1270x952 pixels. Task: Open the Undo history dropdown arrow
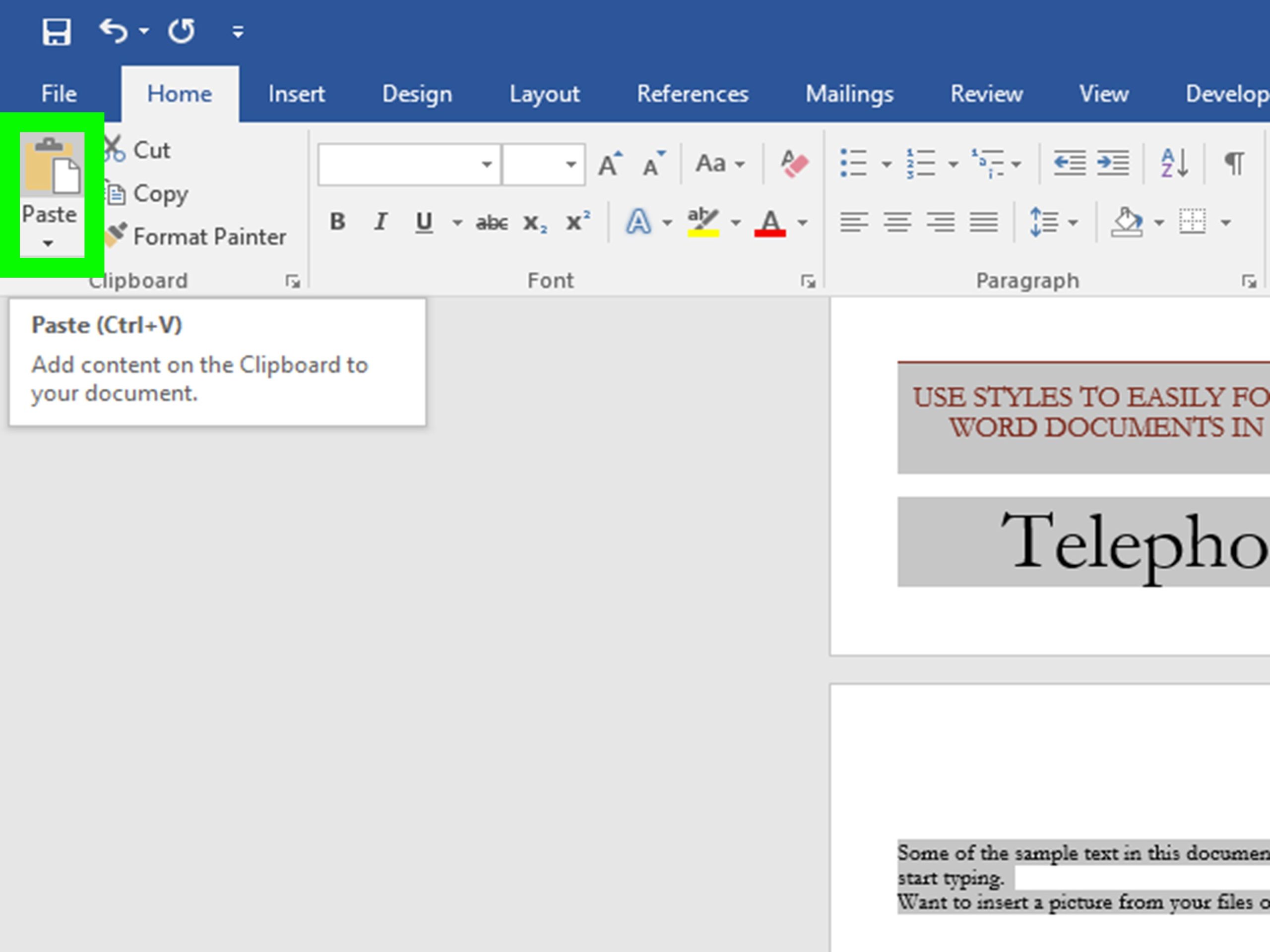(x=144, y=31)
